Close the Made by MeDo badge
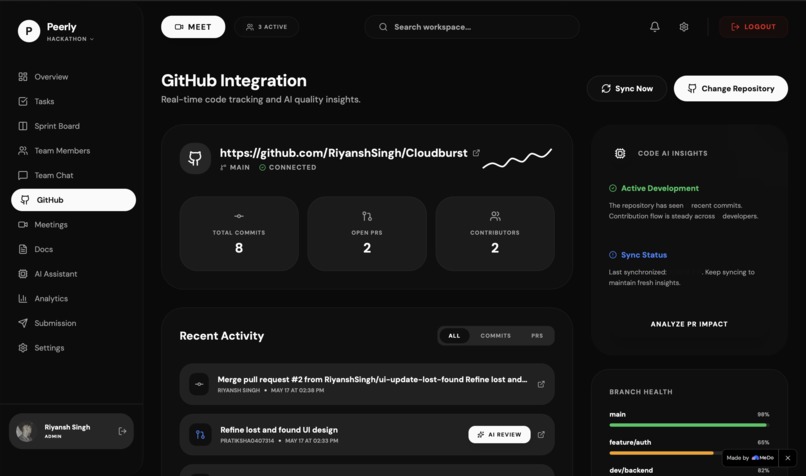Image resolution: width=806 pixels, height=476 pixels. [787, 457]
